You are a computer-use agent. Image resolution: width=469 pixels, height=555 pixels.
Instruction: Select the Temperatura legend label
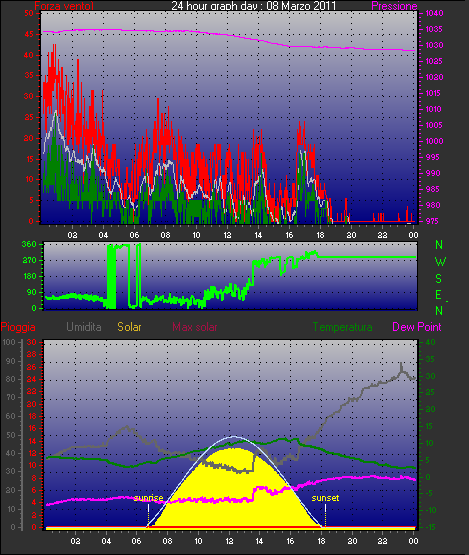coord(342,327)
